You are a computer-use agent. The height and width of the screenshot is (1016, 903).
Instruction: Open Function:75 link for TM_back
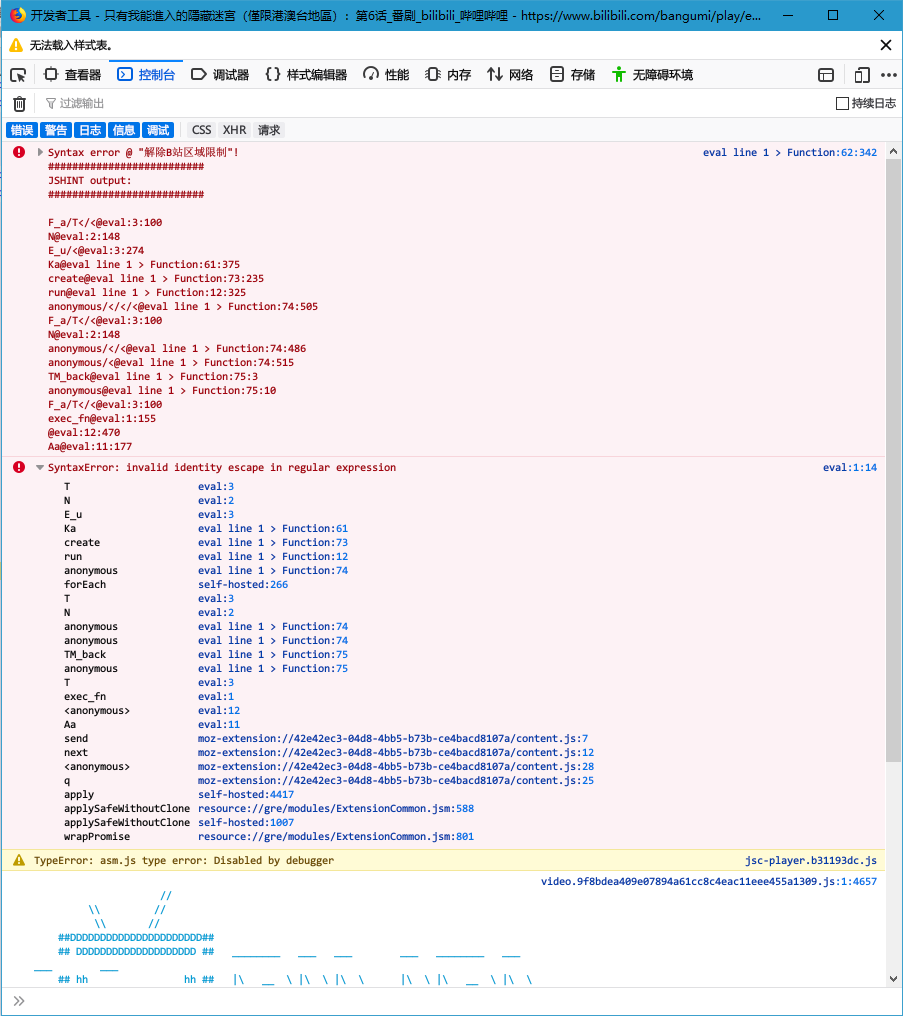[273, 654]
